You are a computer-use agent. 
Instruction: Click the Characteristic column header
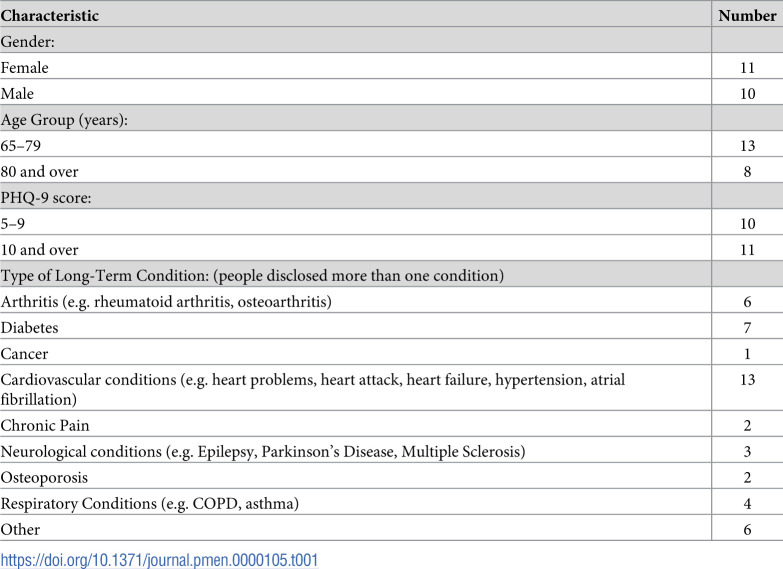pyautogui.click(x=49, y=15)
